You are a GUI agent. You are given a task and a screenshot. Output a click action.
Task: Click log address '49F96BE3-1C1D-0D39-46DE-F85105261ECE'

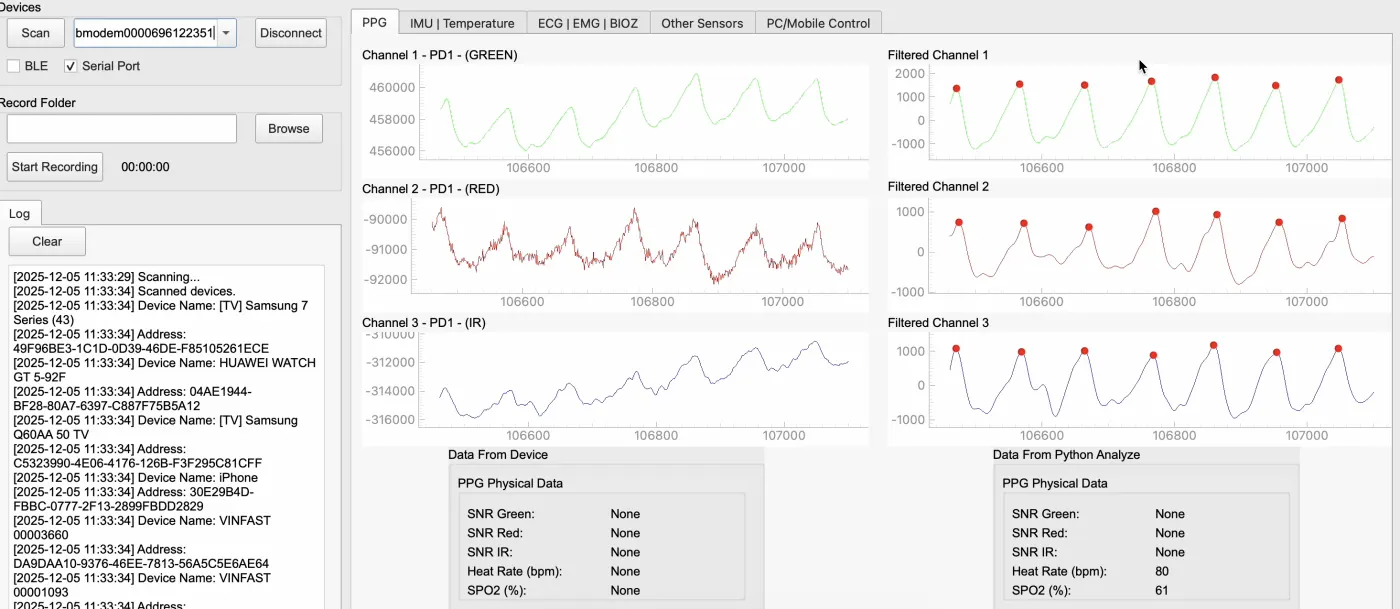tap(141, 348)
